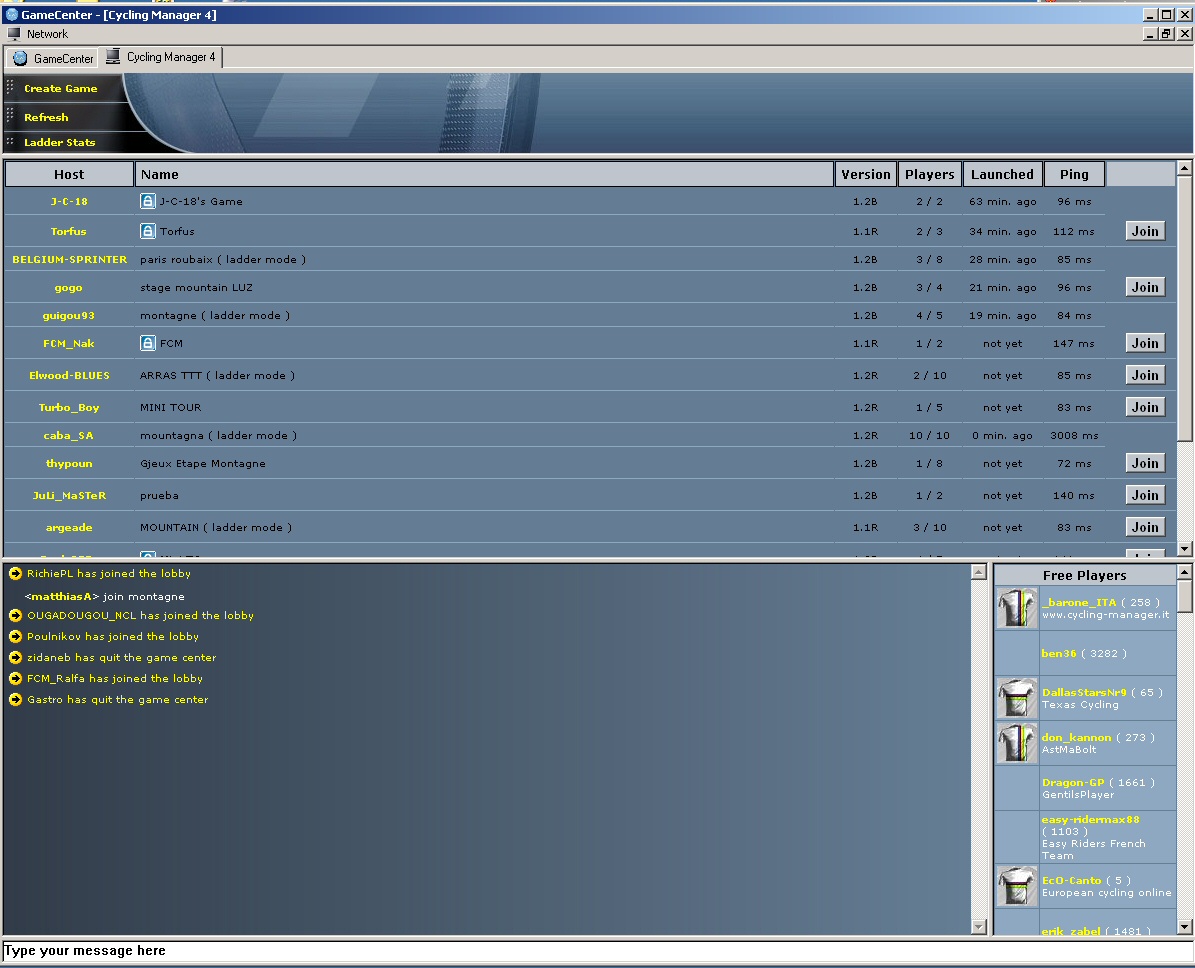The width and height of the screenshot is (1195, 968).
Task: Click the GameCenter title bar app icon
Action: point(11,14)
